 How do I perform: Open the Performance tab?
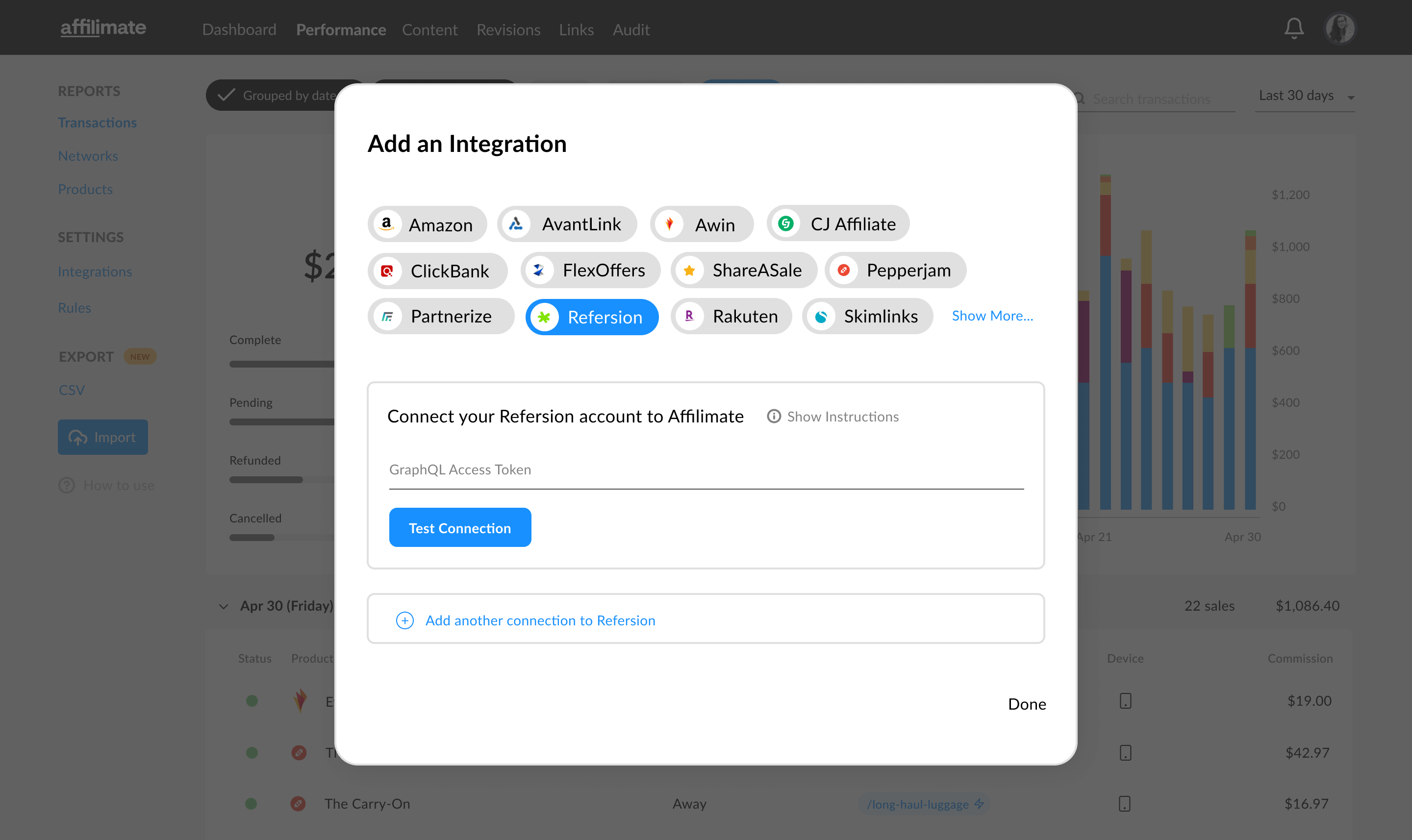(x=341, y=29)
